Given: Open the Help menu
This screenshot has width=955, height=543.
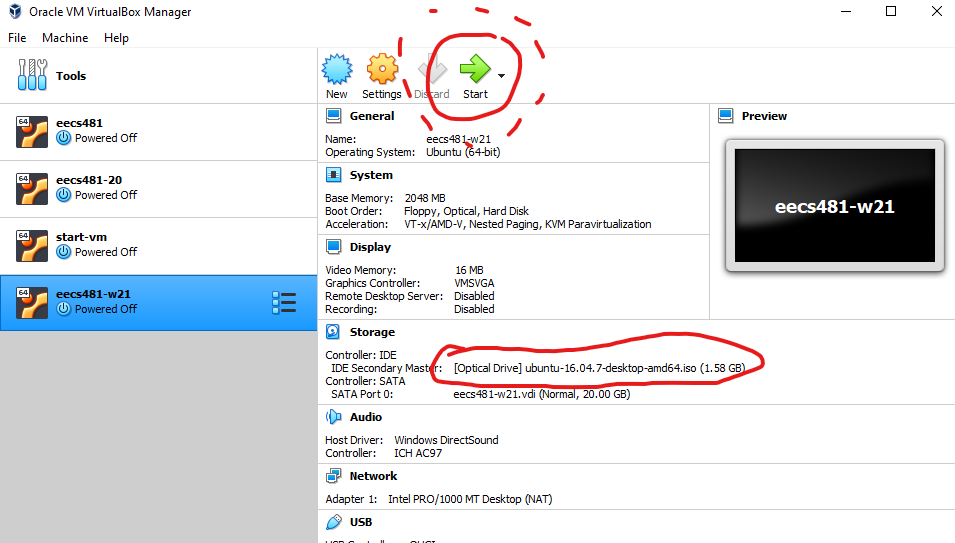Looking at the screenshot, I should pyautogui.click(x=116, y=38).
